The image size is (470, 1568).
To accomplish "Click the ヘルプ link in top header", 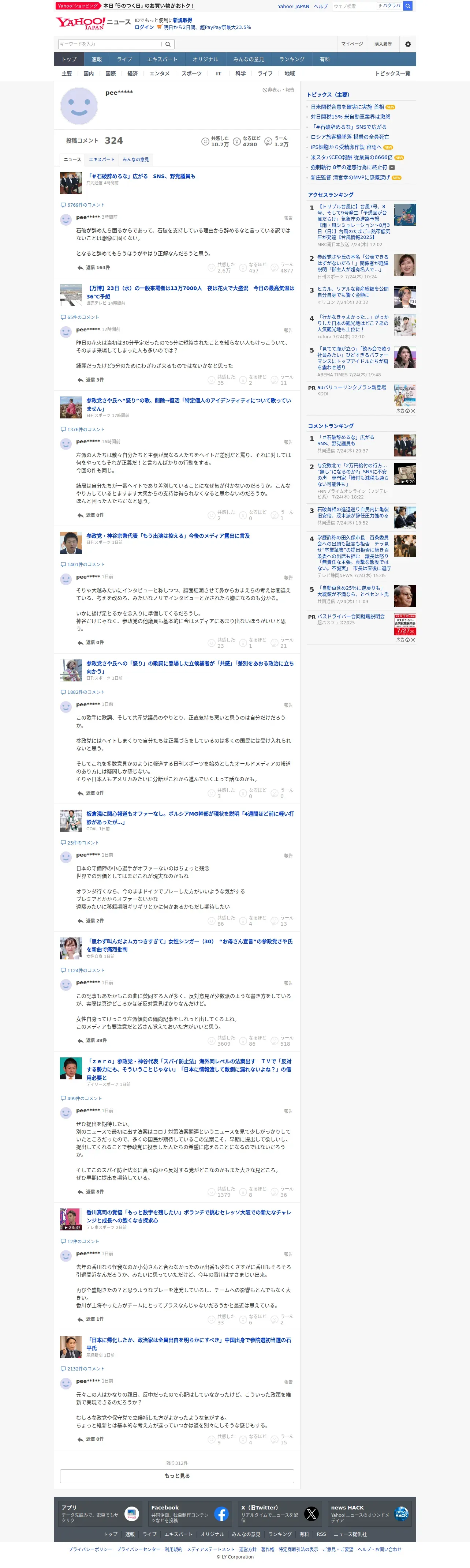I will tap(321, 7).
